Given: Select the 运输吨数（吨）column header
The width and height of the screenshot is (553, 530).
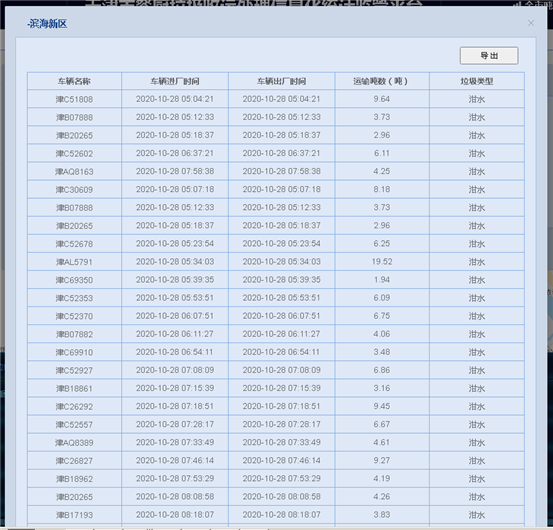Looking at the screenshot, I should tap(382, 81).
